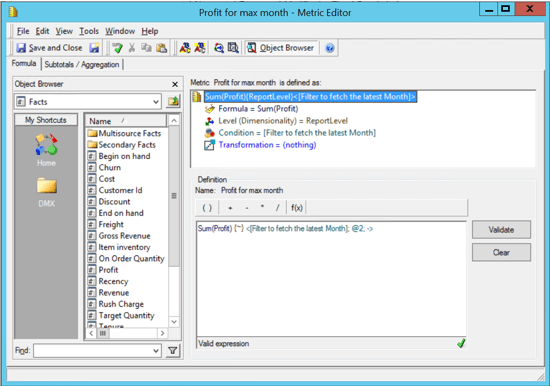Click the Find input field

[x=97, y=351]
